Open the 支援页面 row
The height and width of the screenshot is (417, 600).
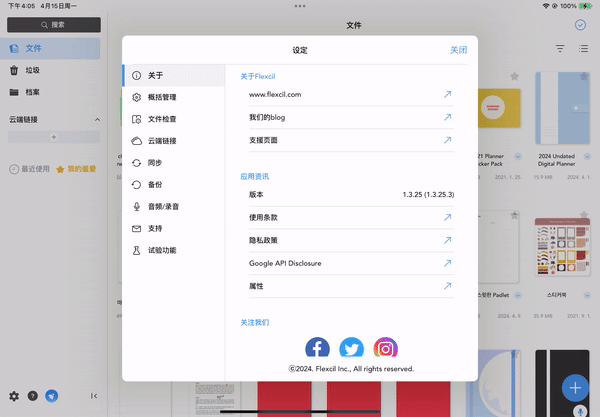tap(351, 140)
